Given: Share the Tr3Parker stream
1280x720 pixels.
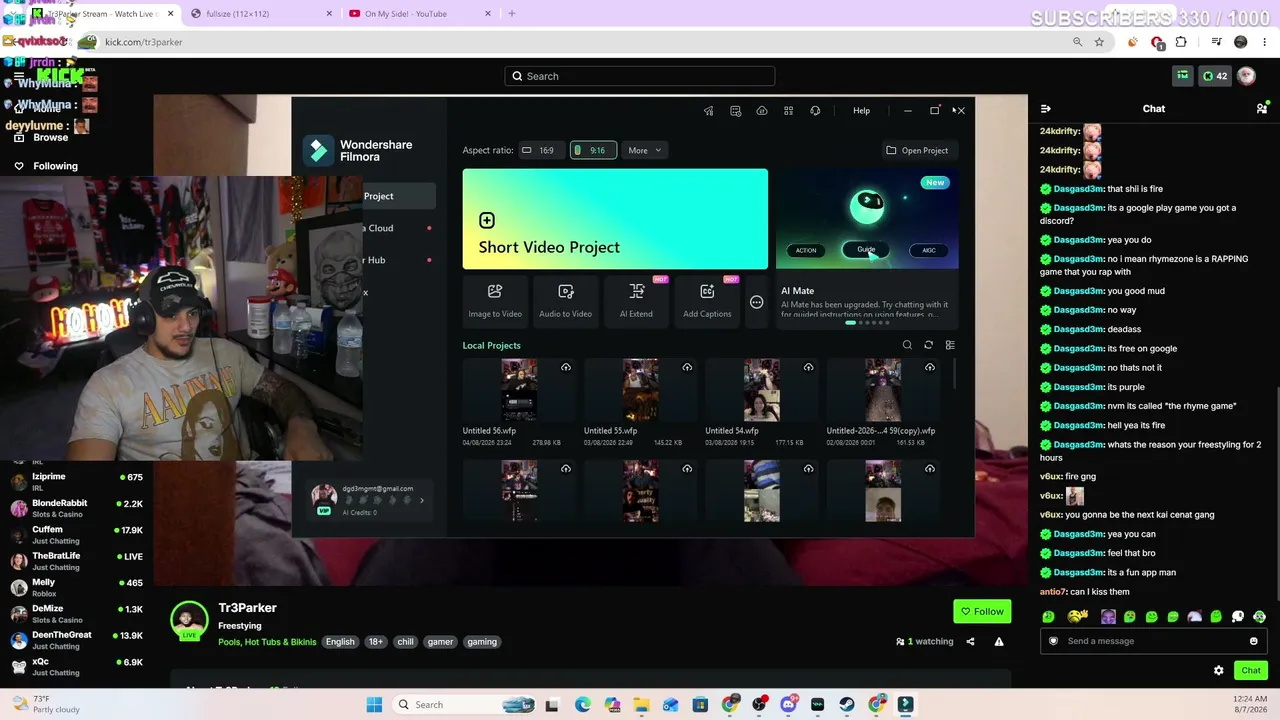Looking at the screenshot, I should [x=970, y=642].
